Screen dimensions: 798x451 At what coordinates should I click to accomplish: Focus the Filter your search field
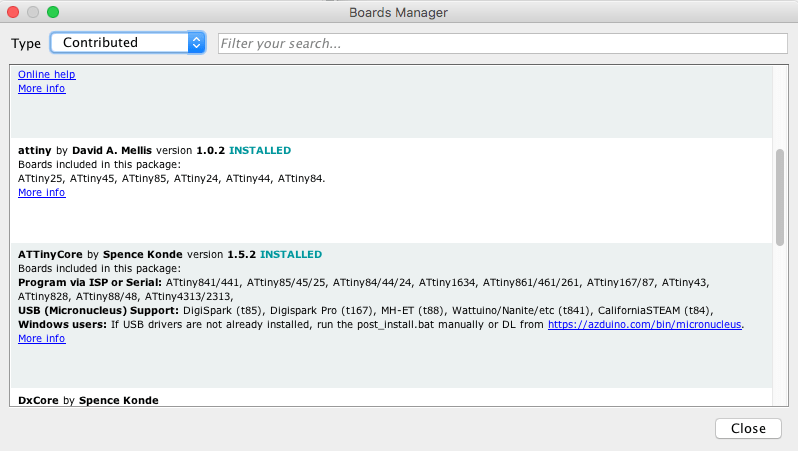pyautogui.click(x=502, y=43)
